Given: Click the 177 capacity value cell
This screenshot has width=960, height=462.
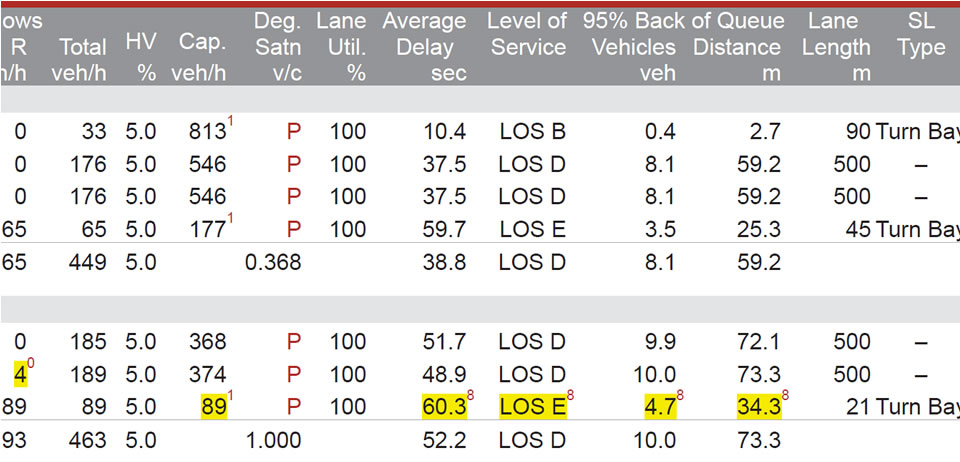Looking at the screenshot, I should tap(207, 230).
